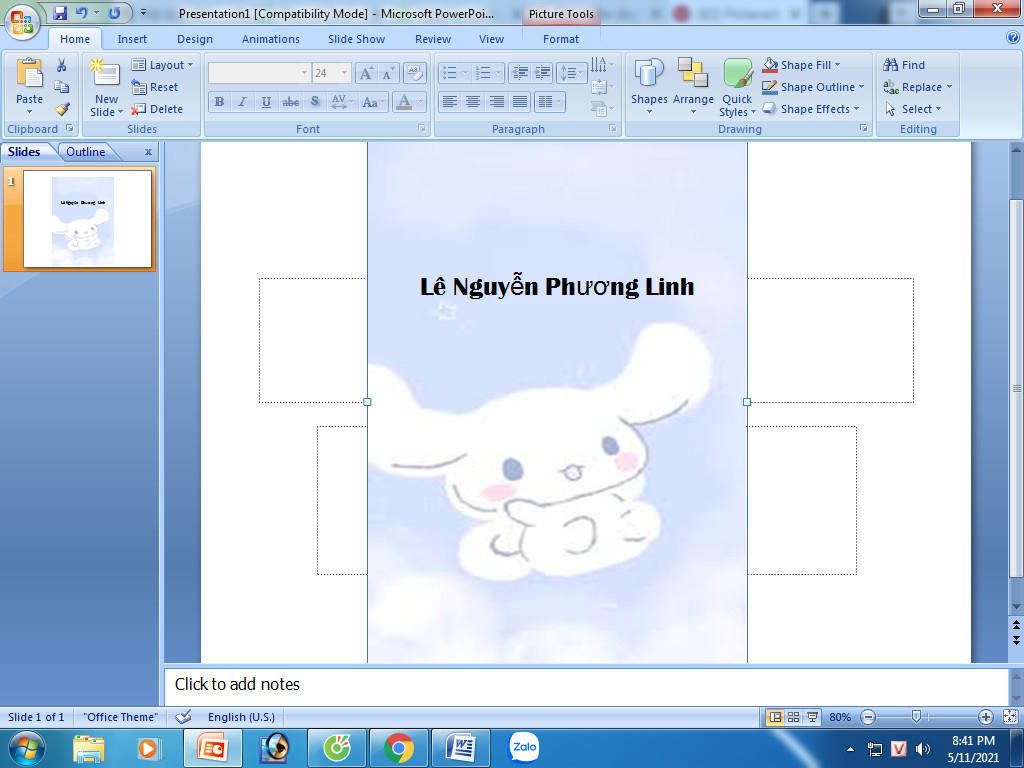Fit slide to current window icon

(x=1010, y=716)
